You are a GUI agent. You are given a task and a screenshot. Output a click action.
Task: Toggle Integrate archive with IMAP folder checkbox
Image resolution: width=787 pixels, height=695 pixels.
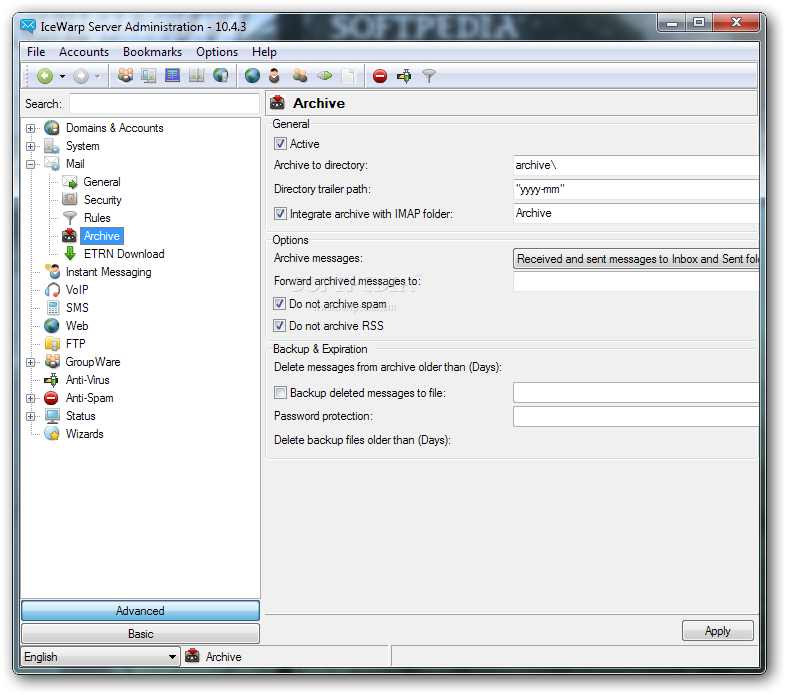tap(280, 214)
